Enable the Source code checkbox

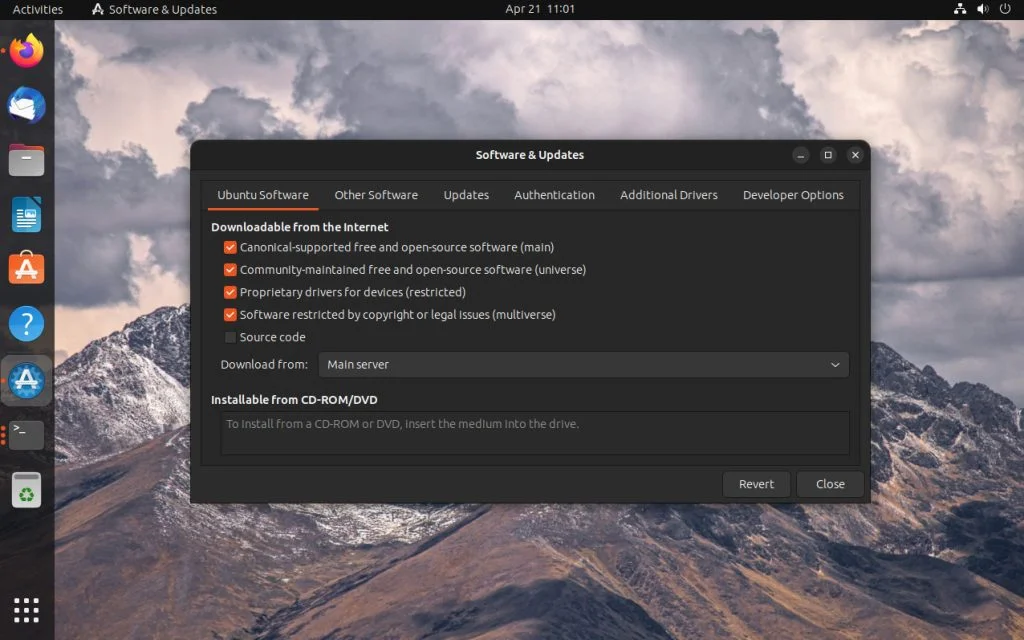click(230, 337)
